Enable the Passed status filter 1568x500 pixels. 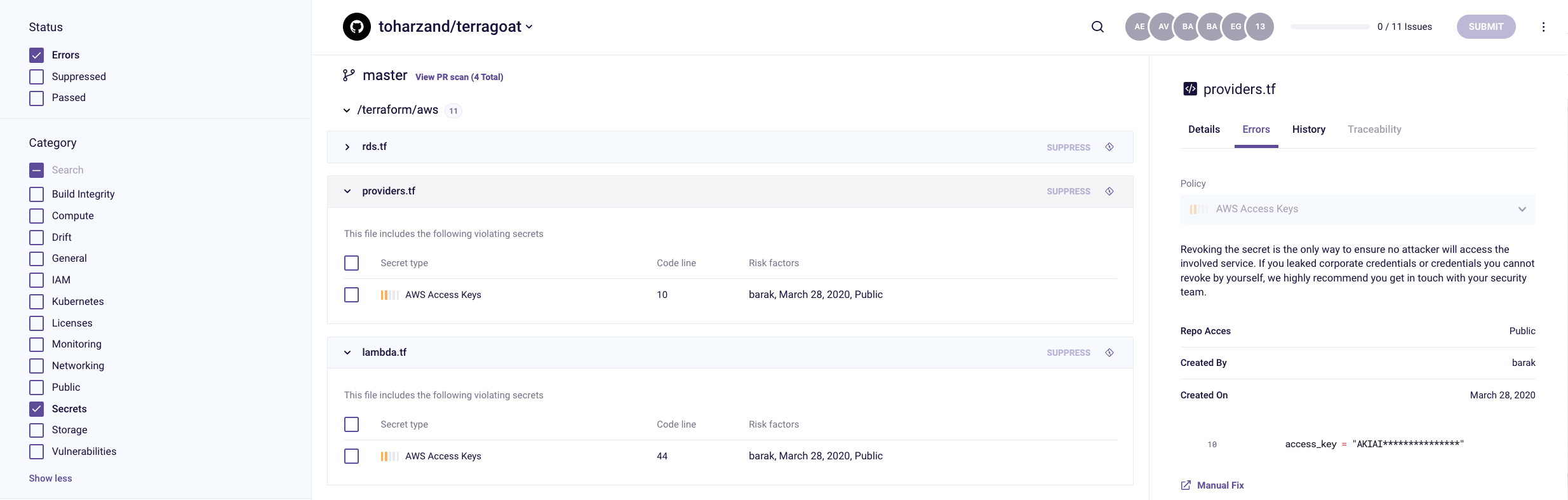[37, 98]
